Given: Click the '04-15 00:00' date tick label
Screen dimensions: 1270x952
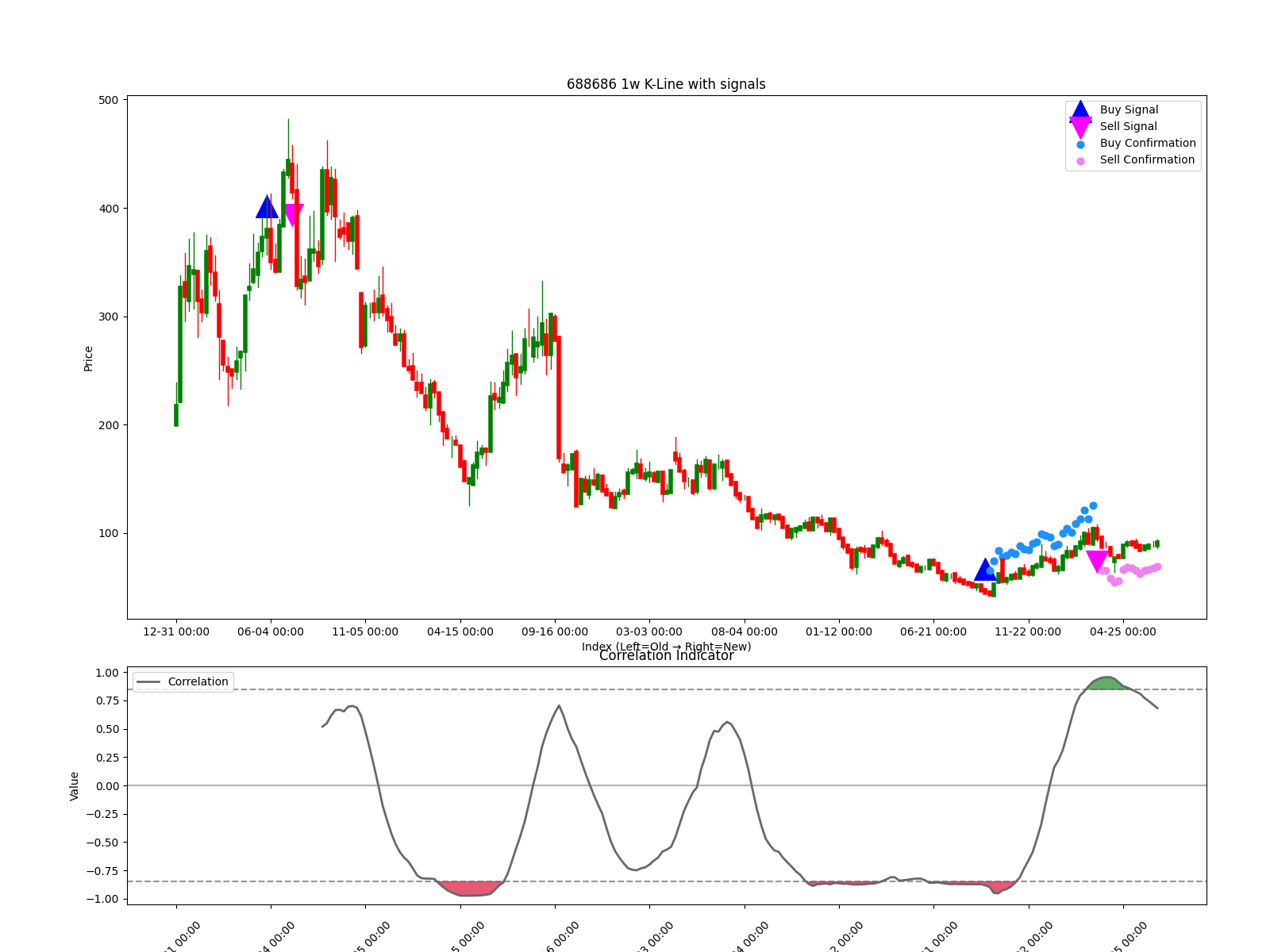Looking at the screenshot, I should point(460,631).
